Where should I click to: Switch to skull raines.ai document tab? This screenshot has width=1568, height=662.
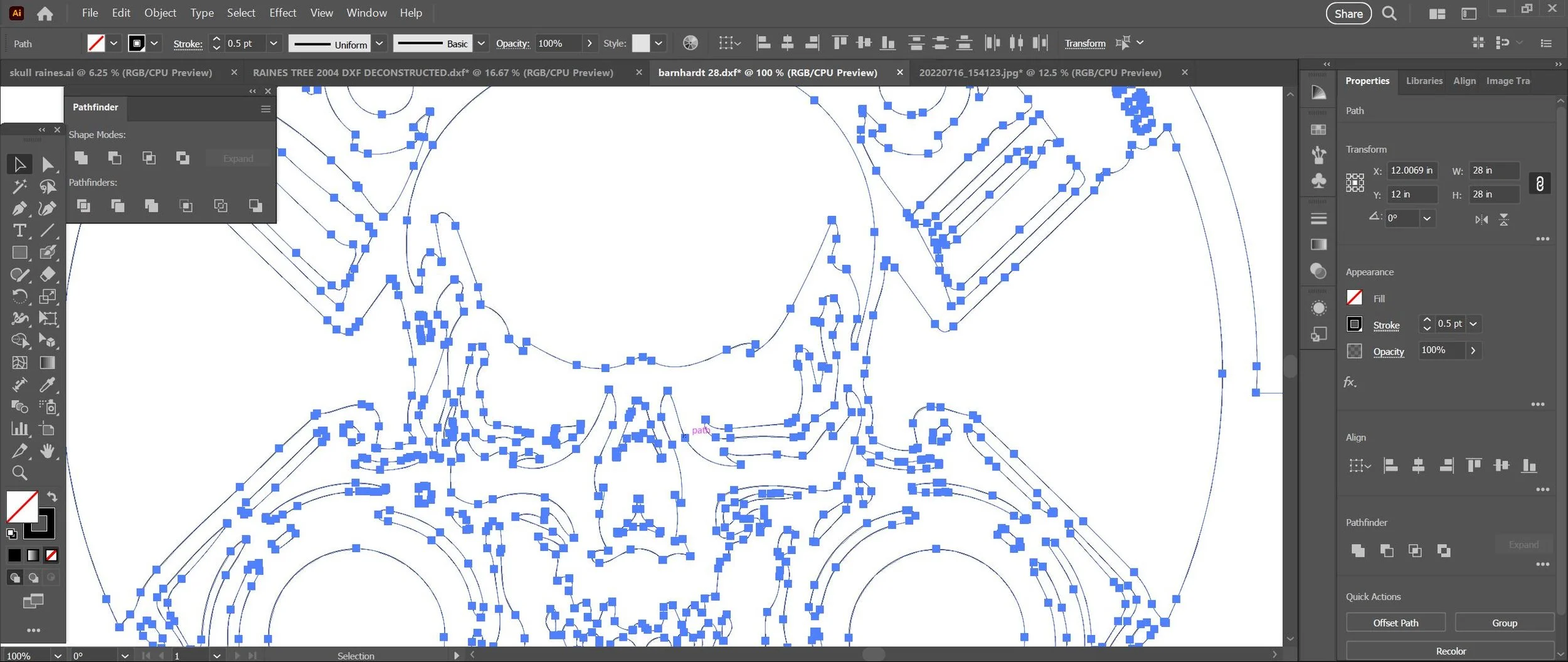click(111, 72)
